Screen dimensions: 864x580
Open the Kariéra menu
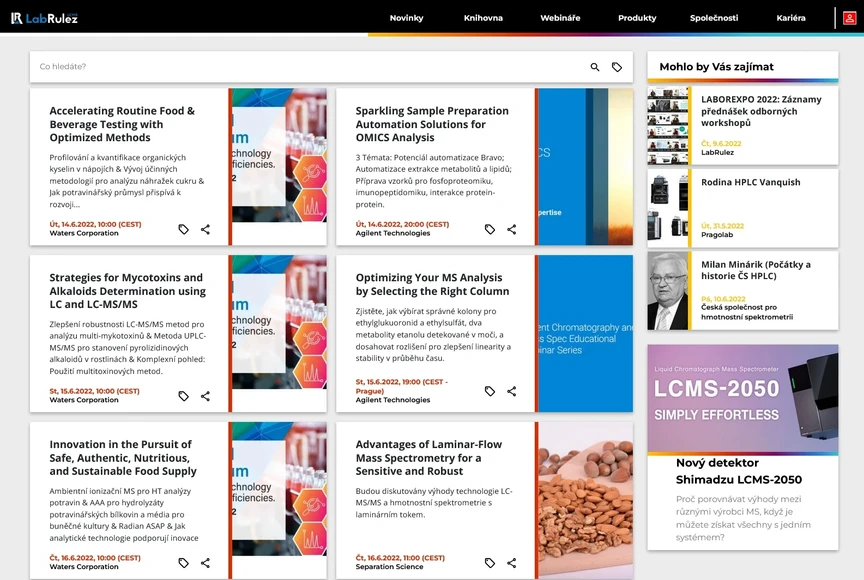791,18
